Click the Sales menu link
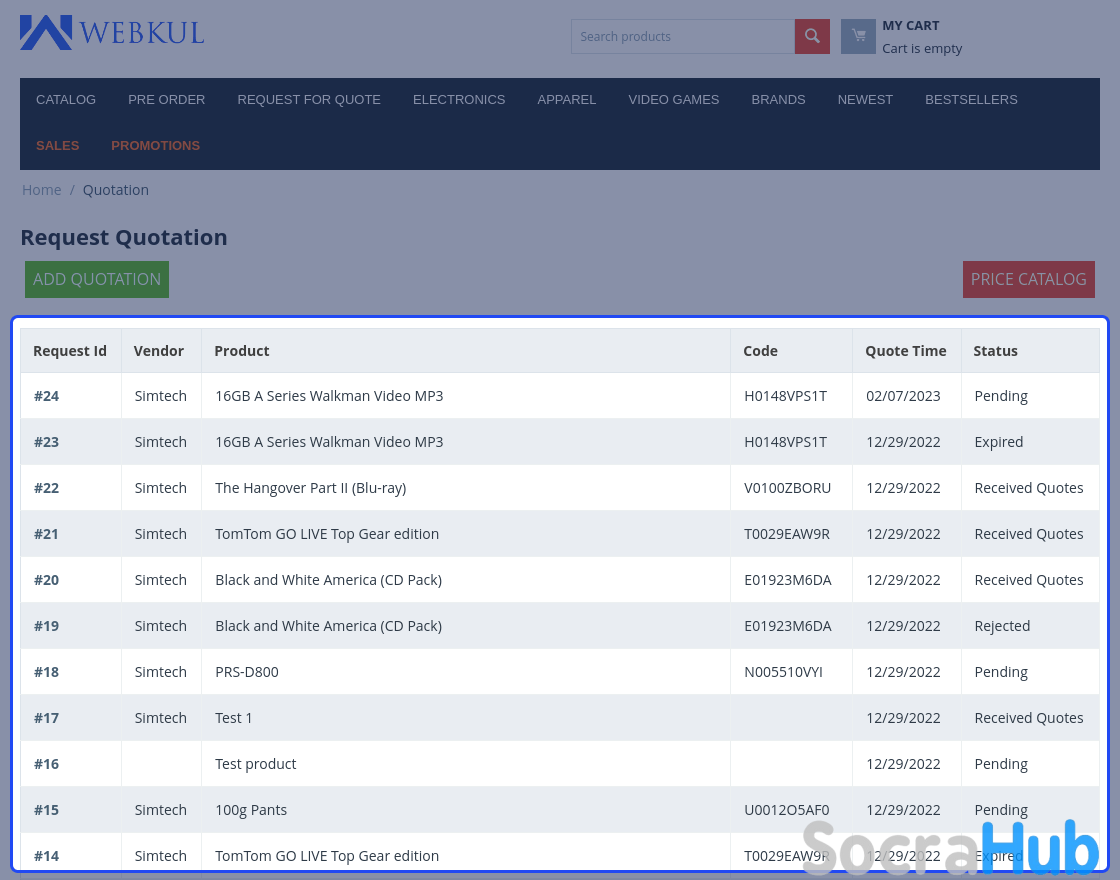This screenshot has width=1120, height=880. [x=57, y=146]
